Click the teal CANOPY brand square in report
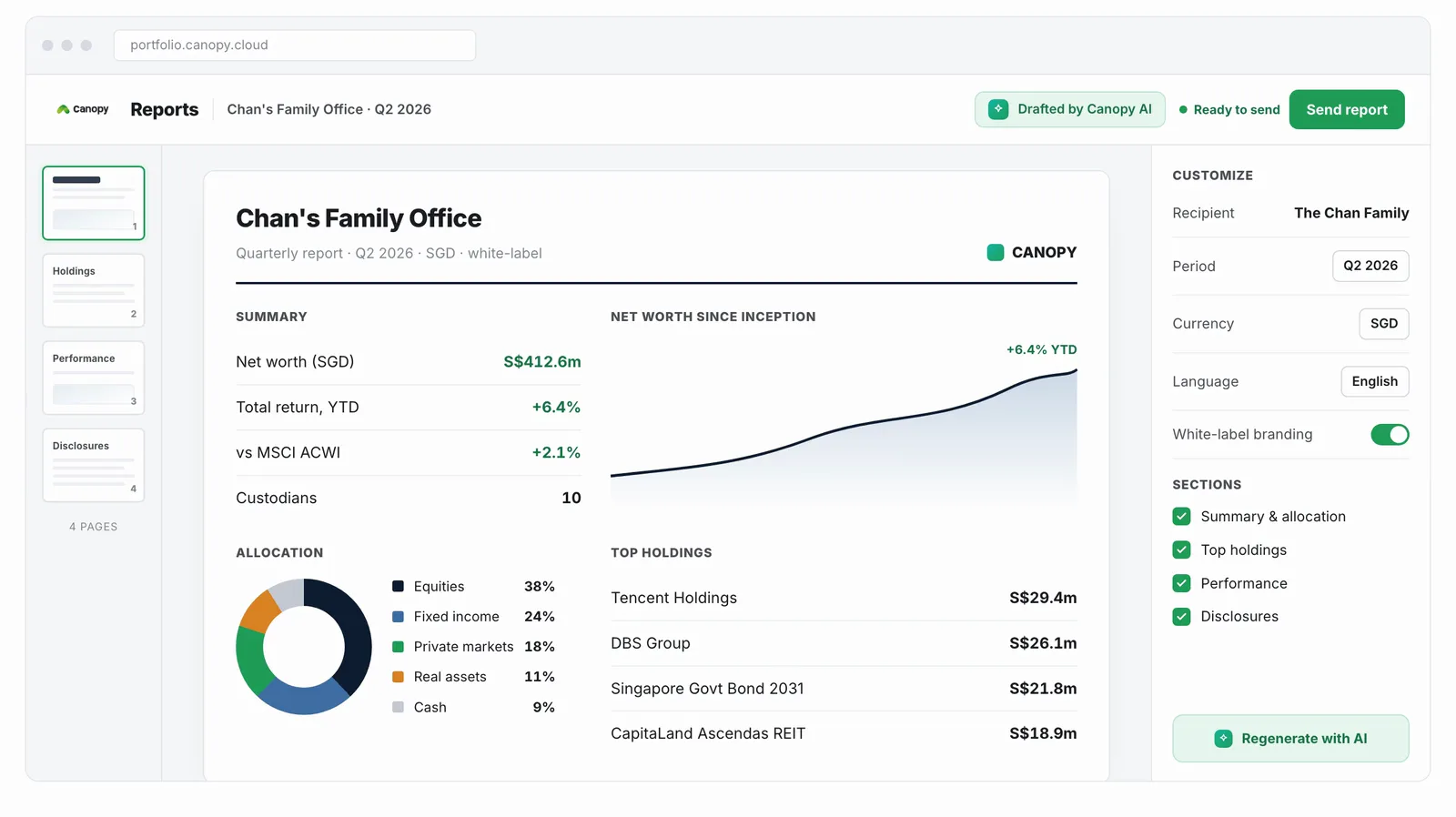Viewport: 1456px width, 817px height. coord(996,253)
